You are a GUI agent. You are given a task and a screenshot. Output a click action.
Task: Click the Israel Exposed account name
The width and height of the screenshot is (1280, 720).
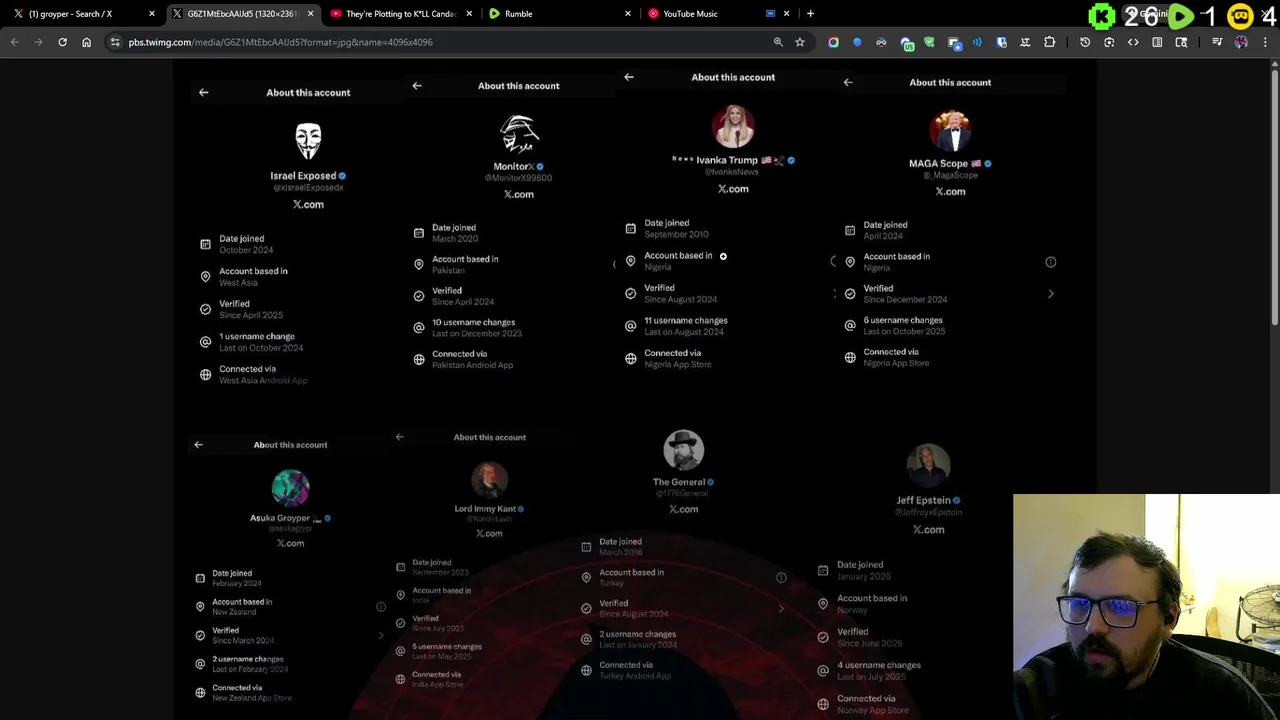[303, 176]
